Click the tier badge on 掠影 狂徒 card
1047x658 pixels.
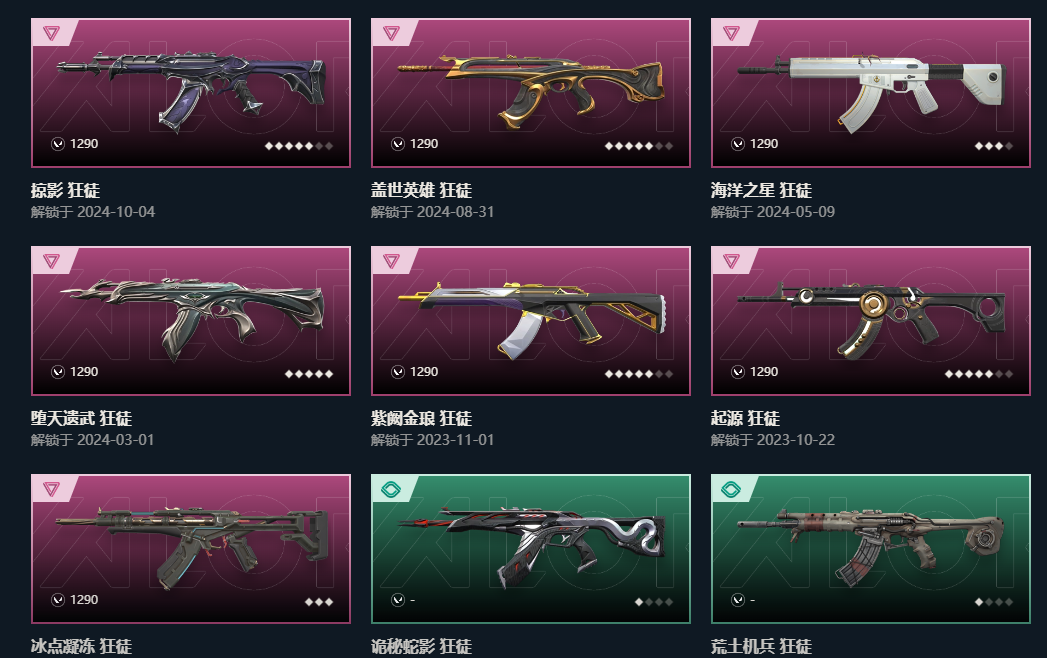51,33
